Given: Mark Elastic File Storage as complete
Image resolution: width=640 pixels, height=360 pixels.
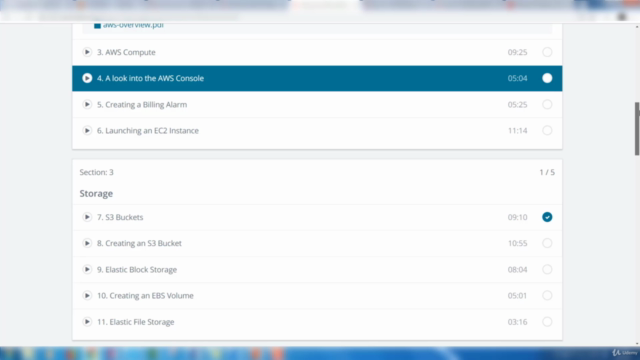Looking at the screenshot, I should click(x=547, y=321).
